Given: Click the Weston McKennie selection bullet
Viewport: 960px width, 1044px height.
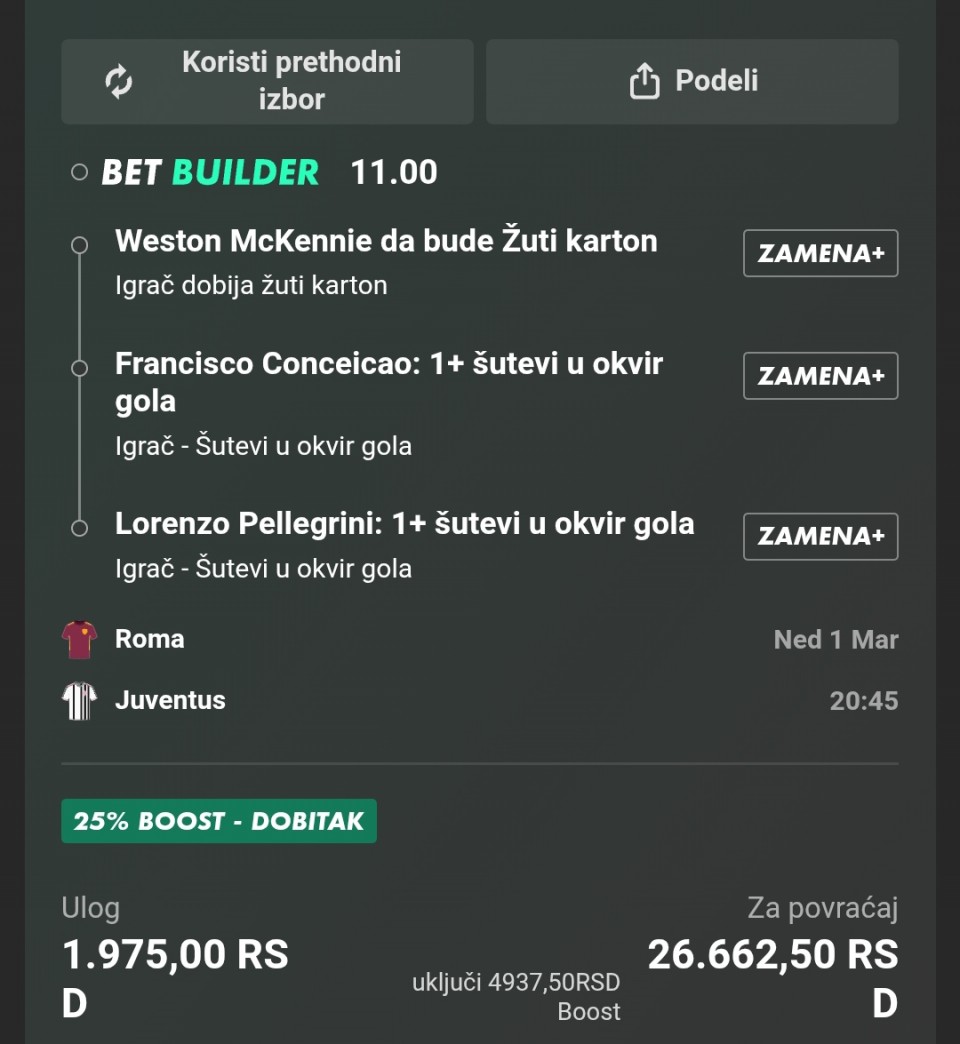Looking at the screenshot, I should pos(80,245).
